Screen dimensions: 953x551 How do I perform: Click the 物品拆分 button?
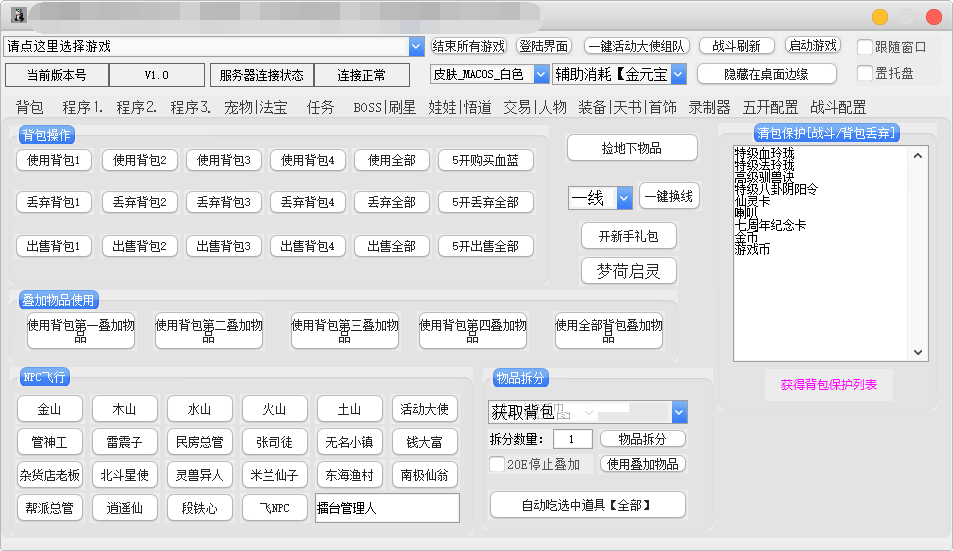[642, 439]
